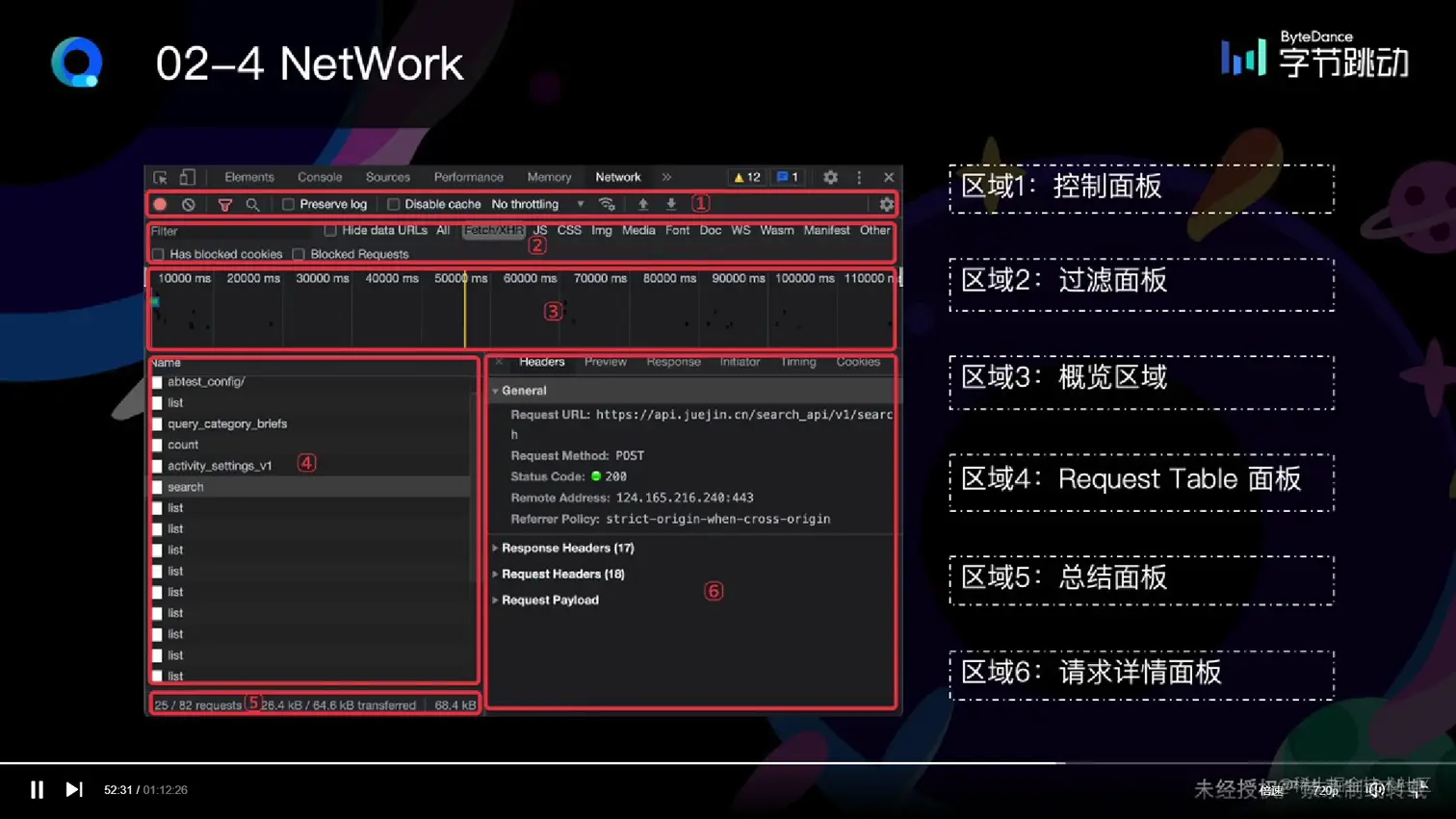Toggle the funnel filter icon

coord(224,205)
